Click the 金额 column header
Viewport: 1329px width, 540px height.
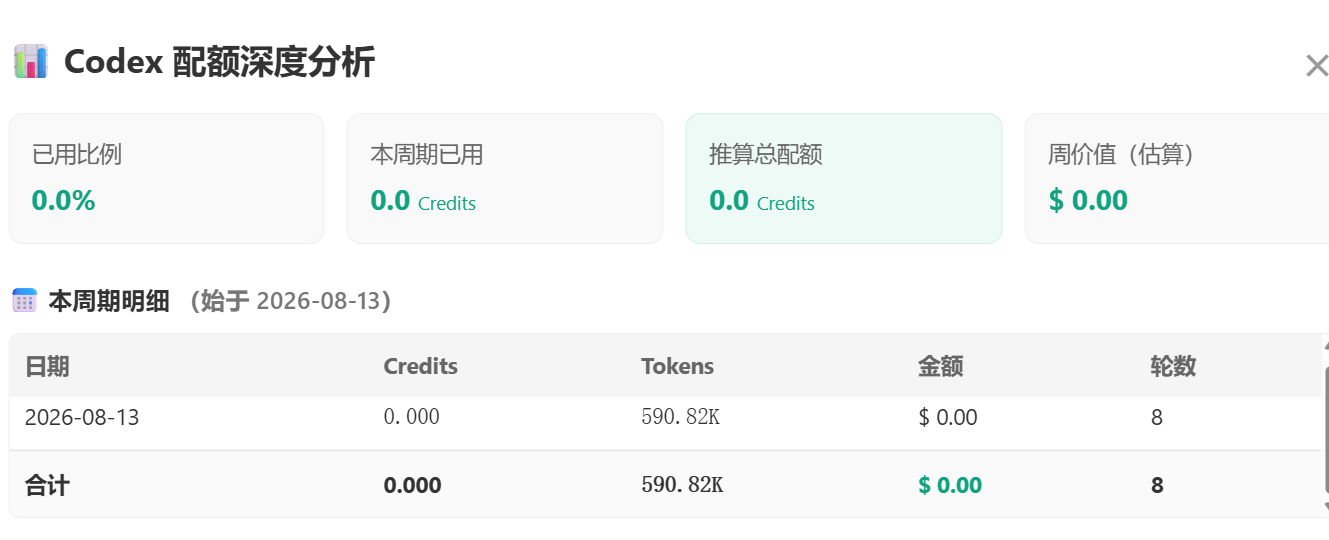pos(940,366)
